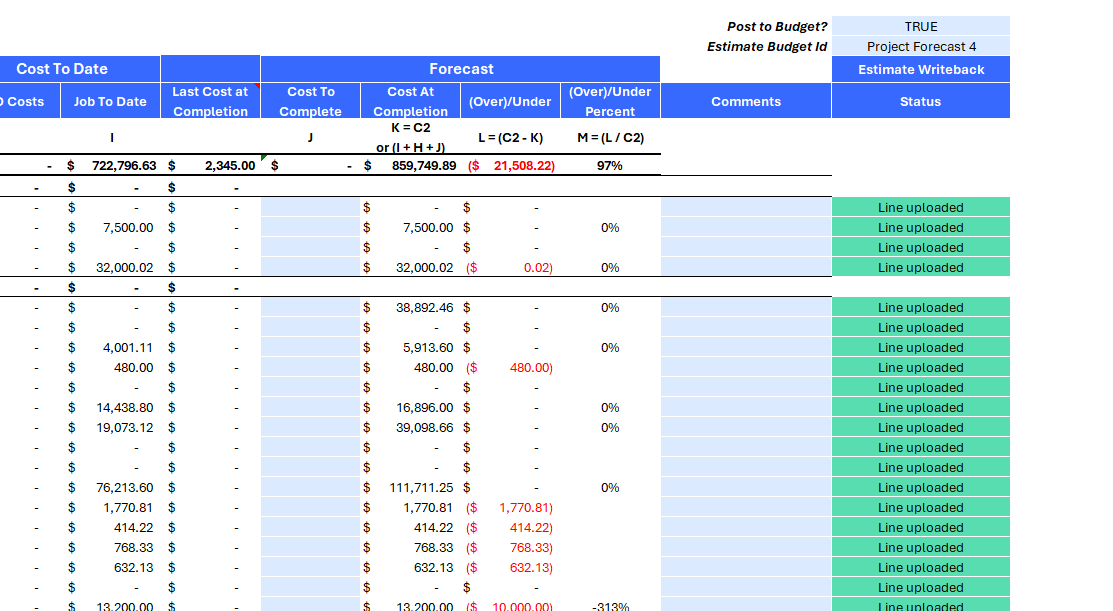Select the Job To Date column header

click(x=110, y=101)
